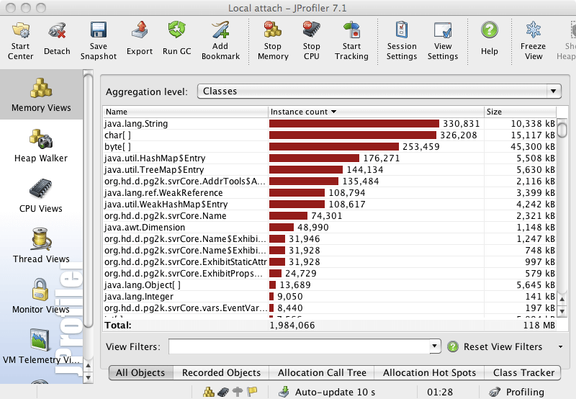Switch to the Allocation Hot Spots tab
The width and height of the screenshot is (576, 399).
[429, 373]
